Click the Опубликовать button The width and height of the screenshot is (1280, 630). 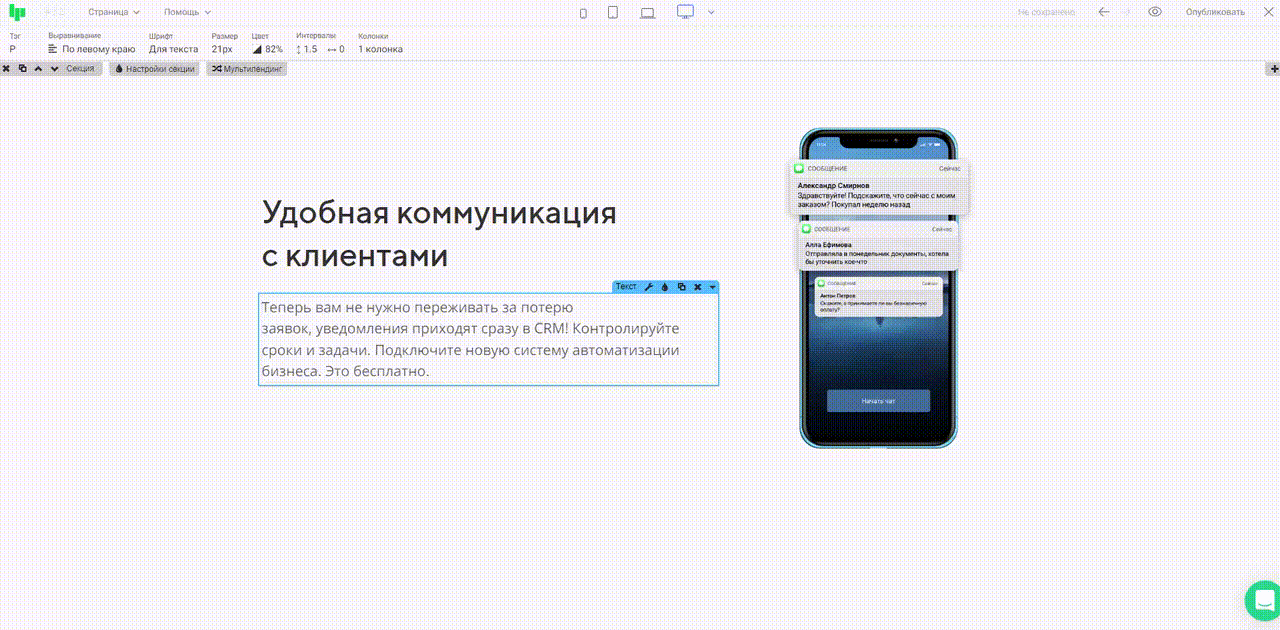1215,12
